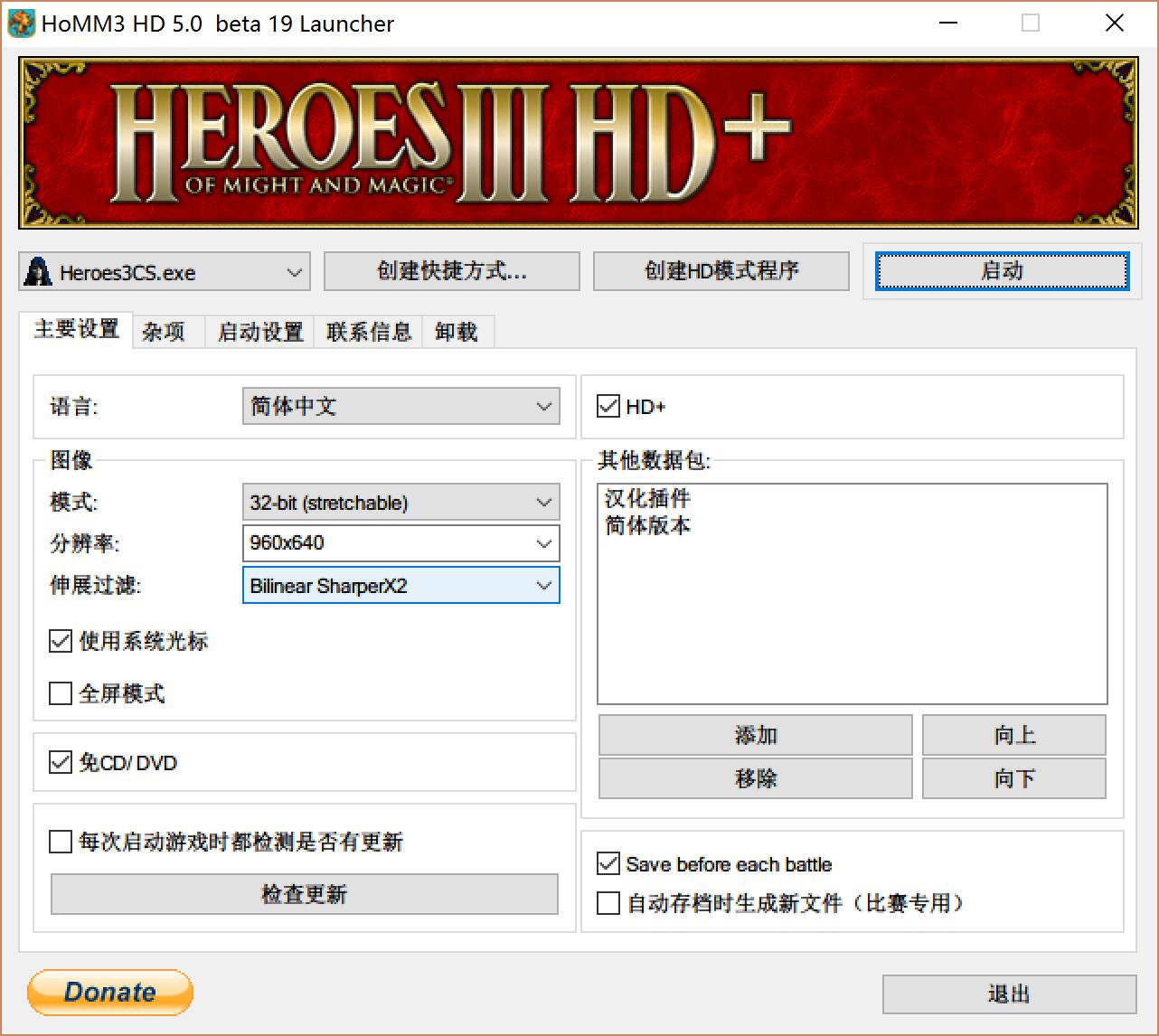The width and height of the screenshot is (1159, 1036).
Task: Switch to the 联系信息 tab
Action: [x=369, y=332]
